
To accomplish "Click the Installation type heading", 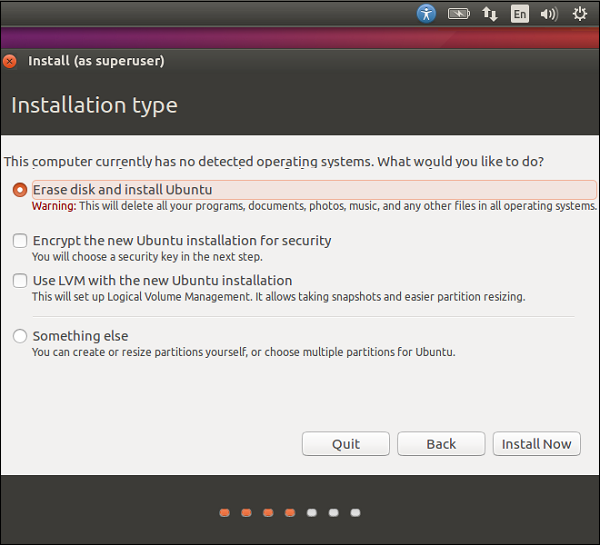I will [x=94, y=105].
